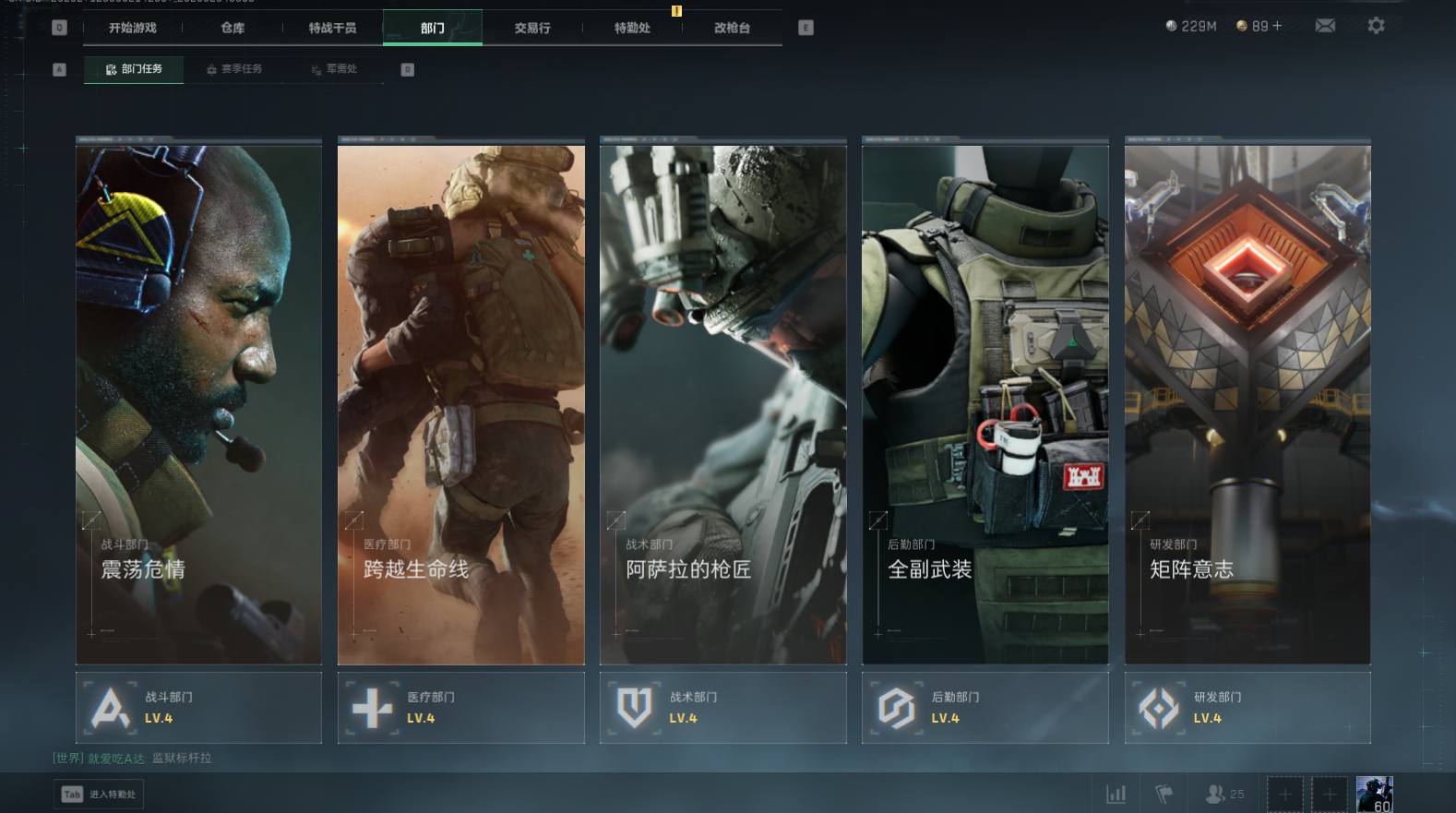
Task: Click the 229M currency amount
Action: click(x=1199, y=26)
